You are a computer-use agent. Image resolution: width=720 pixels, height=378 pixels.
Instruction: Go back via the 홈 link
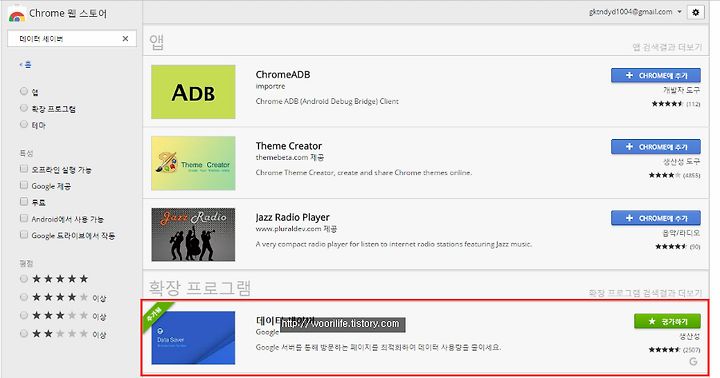[x=25, y=65]
